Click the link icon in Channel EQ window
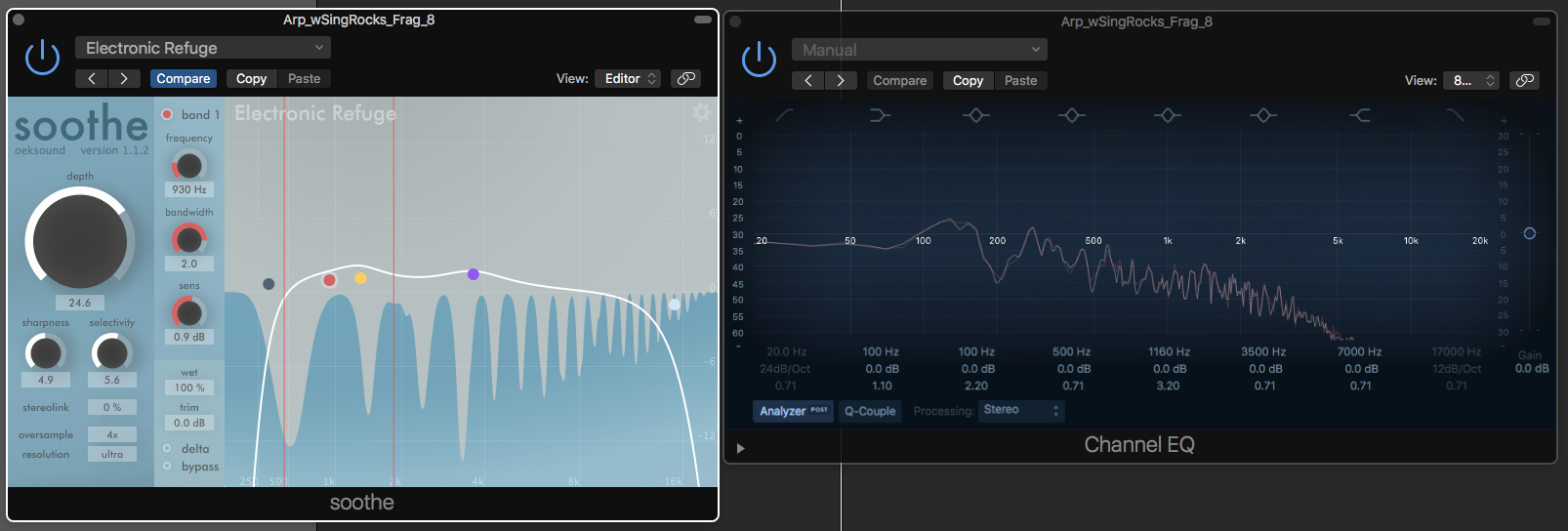Viewport: 1568px width, 531px height. tap(1524, 80)
